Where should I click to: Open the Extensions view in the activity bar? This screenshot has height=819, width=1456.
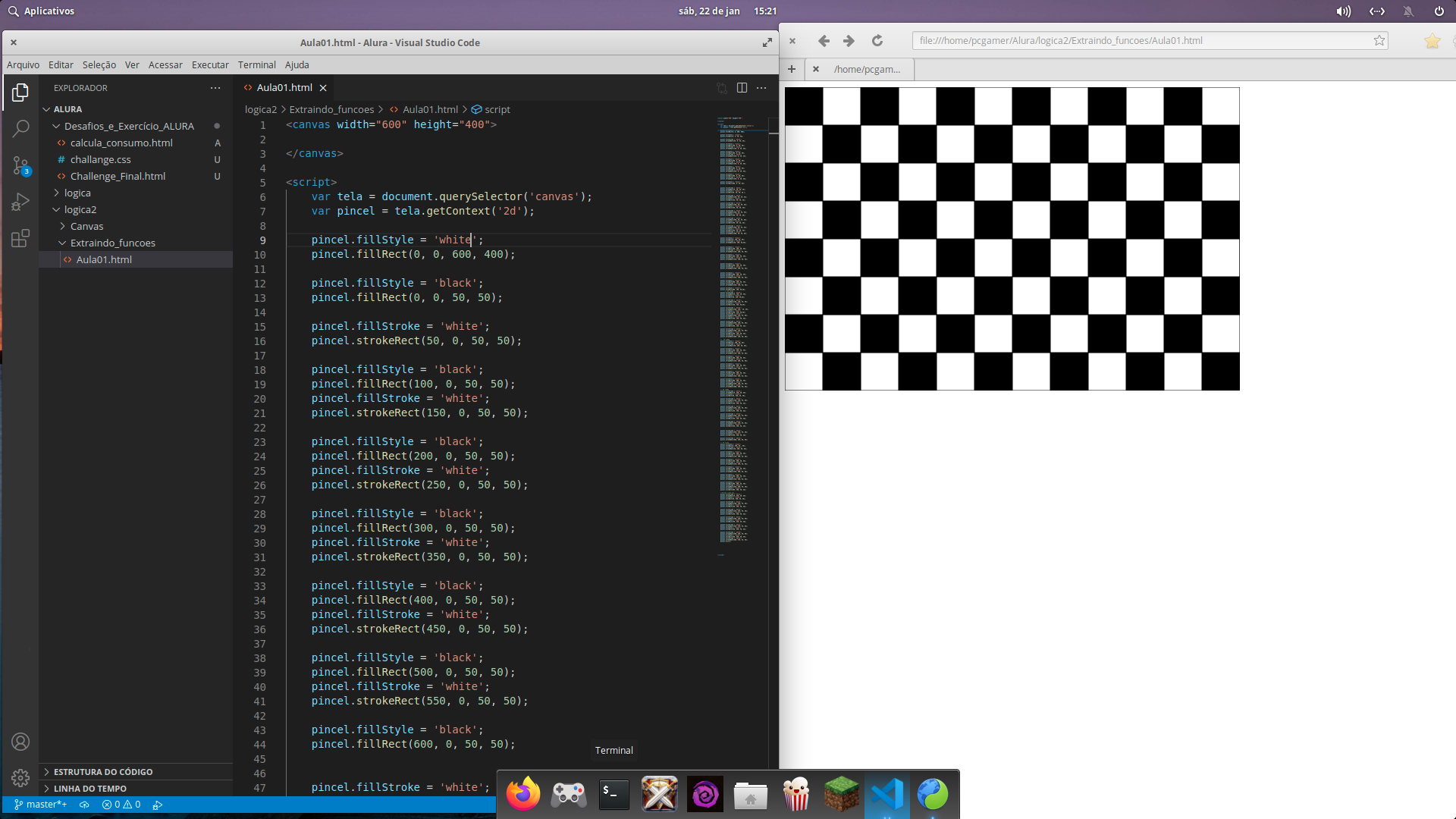tap(20, 238)
